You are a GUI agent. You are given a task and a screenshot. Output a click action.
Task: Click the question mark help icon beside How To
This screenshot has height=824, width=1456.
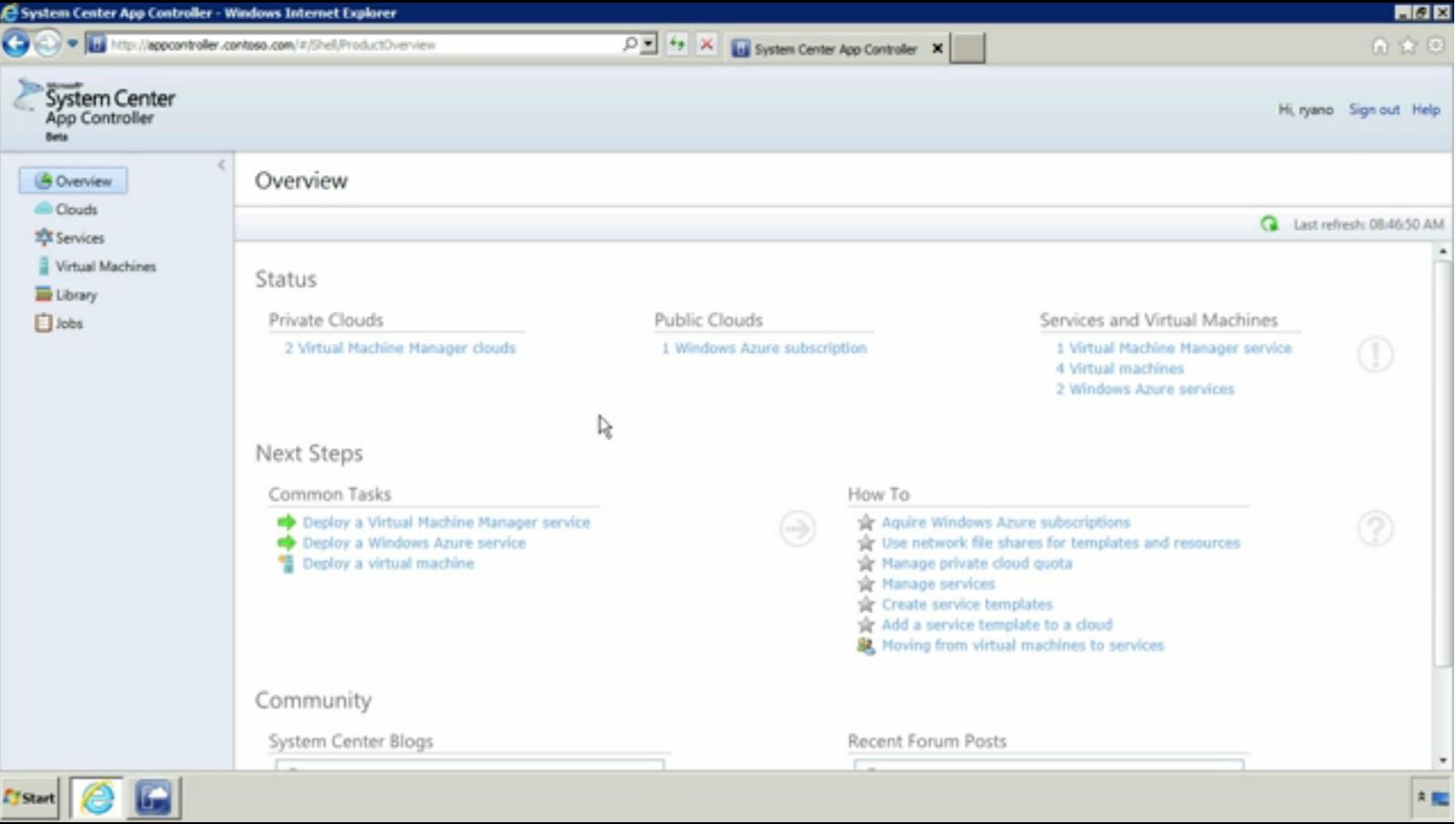tap(1375, 529)
